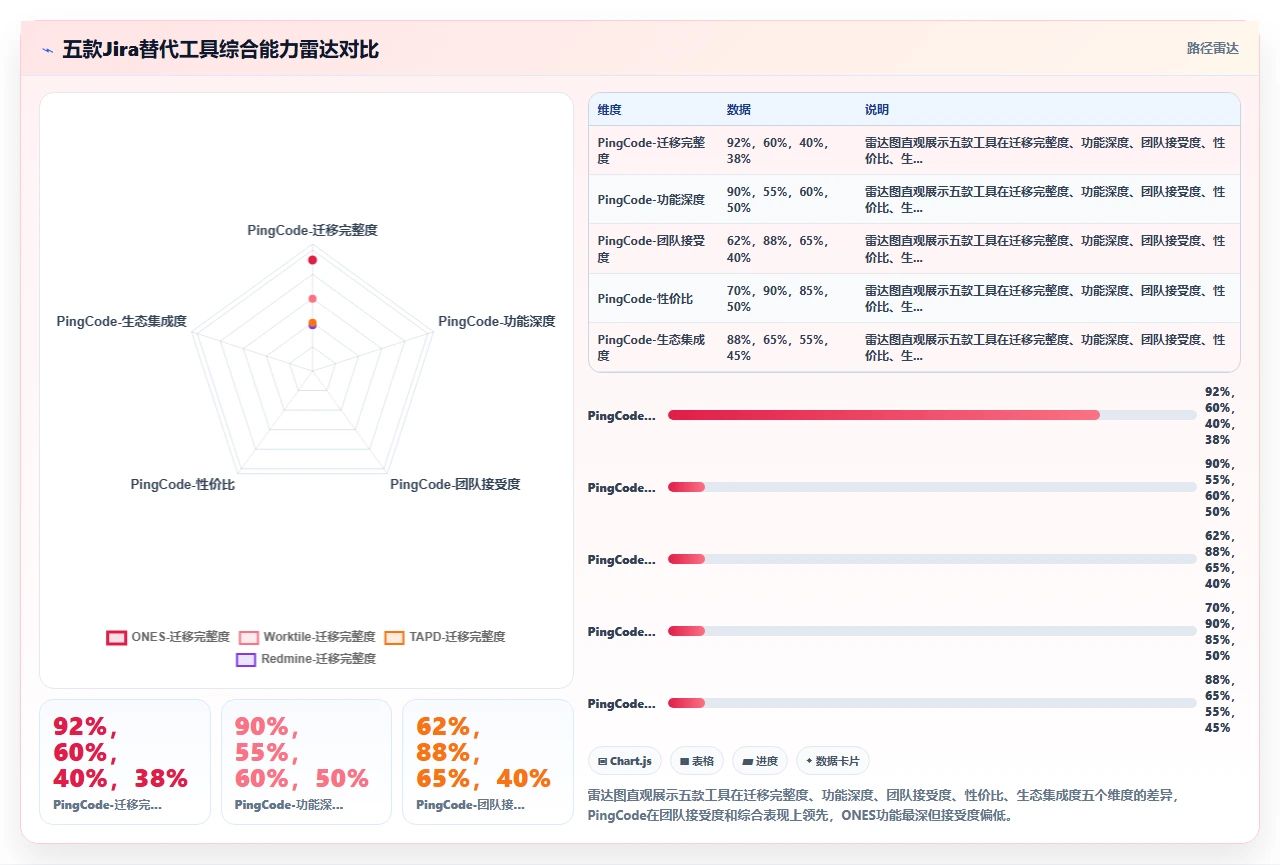Viewport: 1280px width, 865px height.
Task: Click the progress bar valued 88%, 65%, 55%, 45%
Action: [932, 703]
